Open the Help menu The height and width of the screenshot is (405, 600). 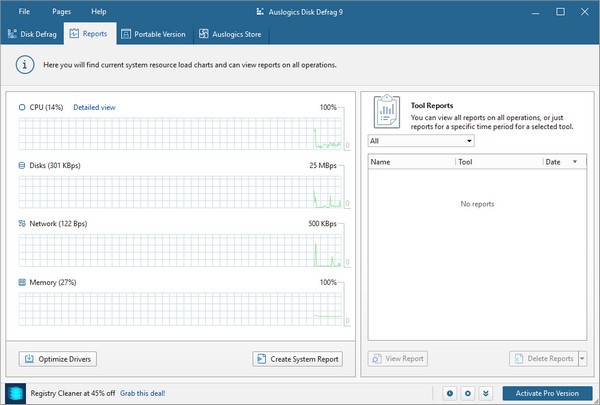pyautogui.click(x=99, y=11)
